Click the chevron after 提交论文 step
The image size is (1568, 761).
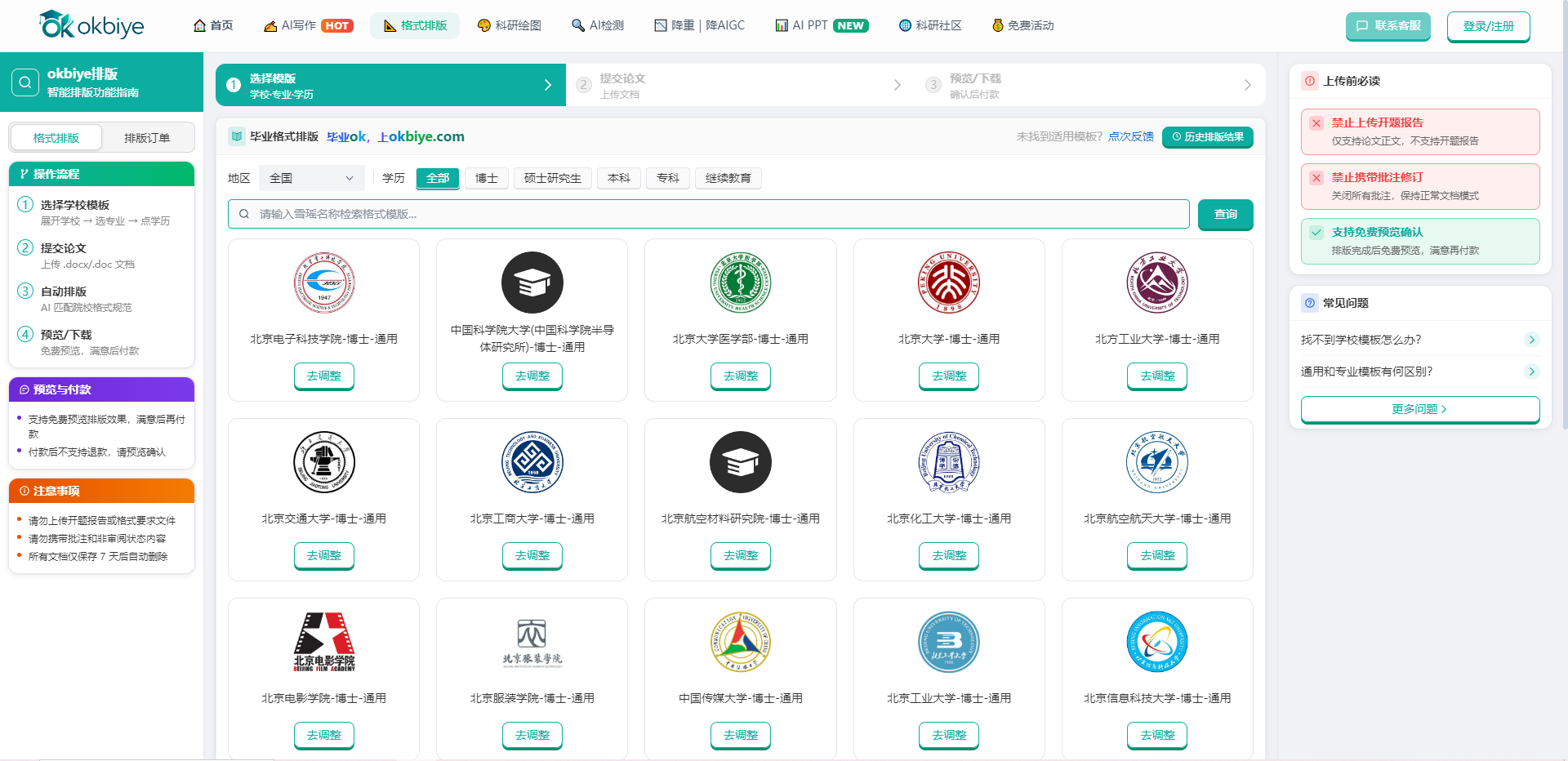pyautogui.click(x=898, y=85)
